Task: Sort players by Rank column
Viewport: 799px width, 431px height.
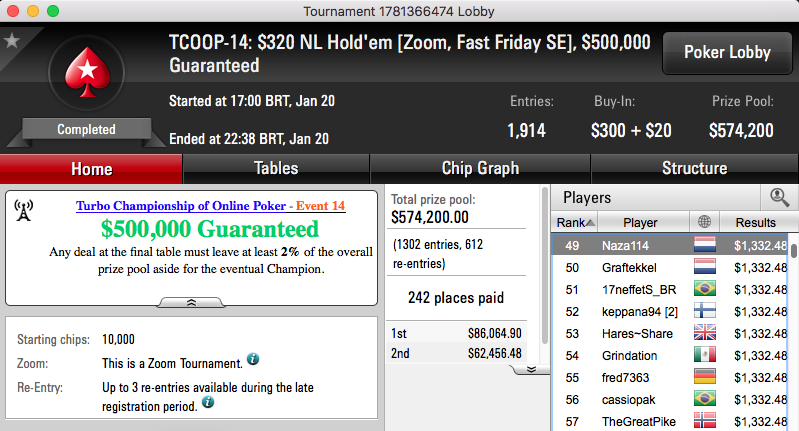Action: click(574, 222)
